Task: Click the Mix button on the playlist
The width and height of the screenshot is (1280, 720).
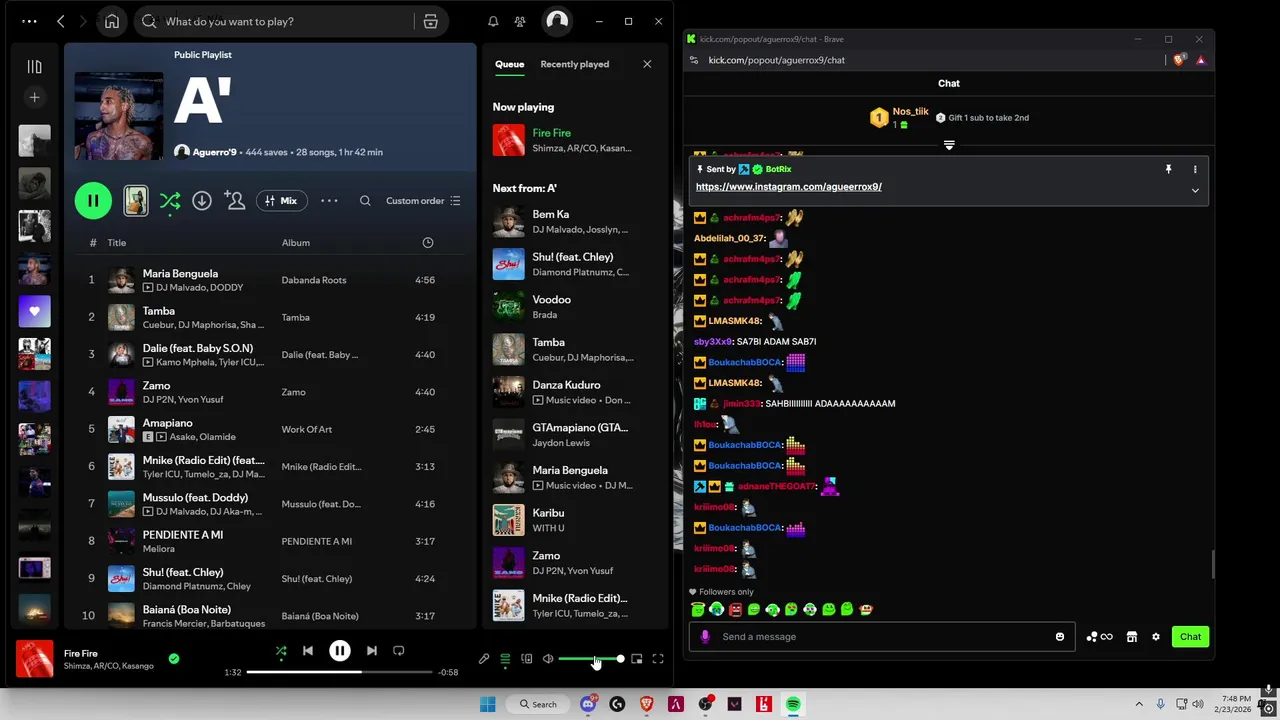Action: pyautogui.click(x=280, y=201)
